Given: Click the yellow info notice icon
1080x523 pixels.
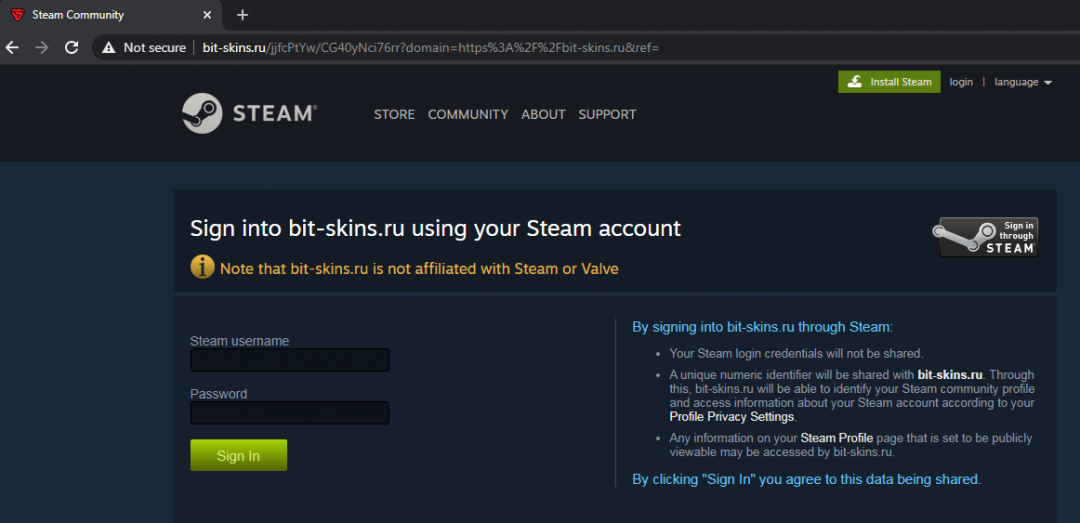Looking at the screenshot, I should 202,267.
